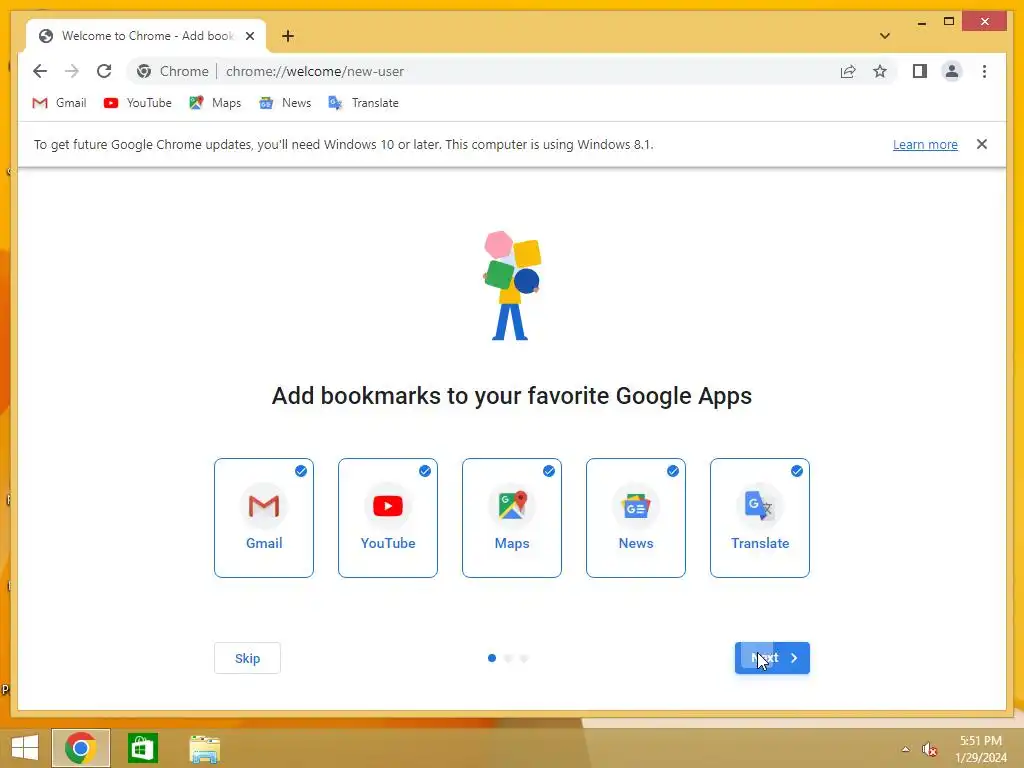Screen dimensions: 1024x768
Task: Open the taskbar clock and date
Action: click(x=981, y=749)
